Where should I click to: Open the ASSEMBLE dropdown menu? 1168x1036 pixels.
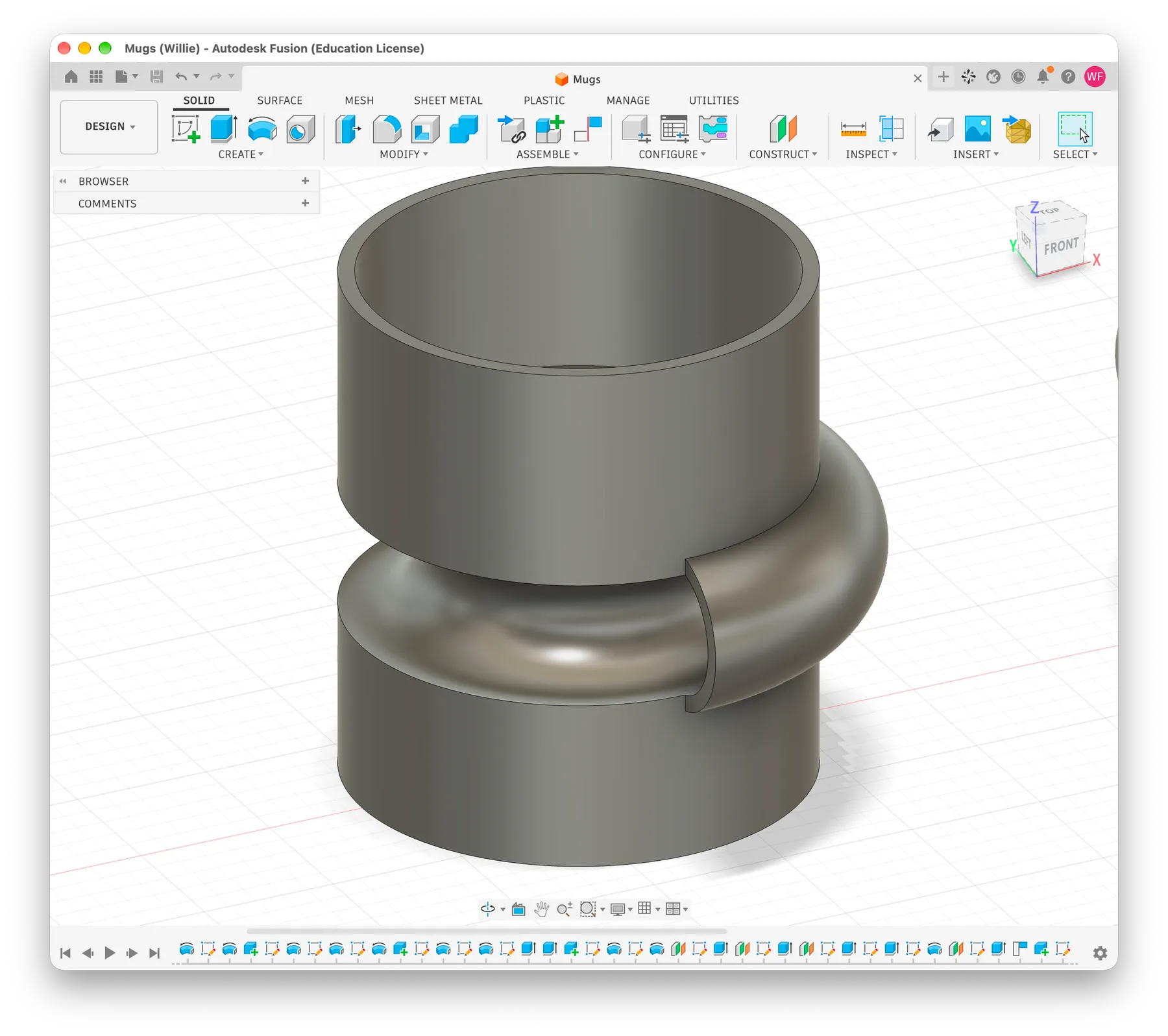click(x=547, y=154)
